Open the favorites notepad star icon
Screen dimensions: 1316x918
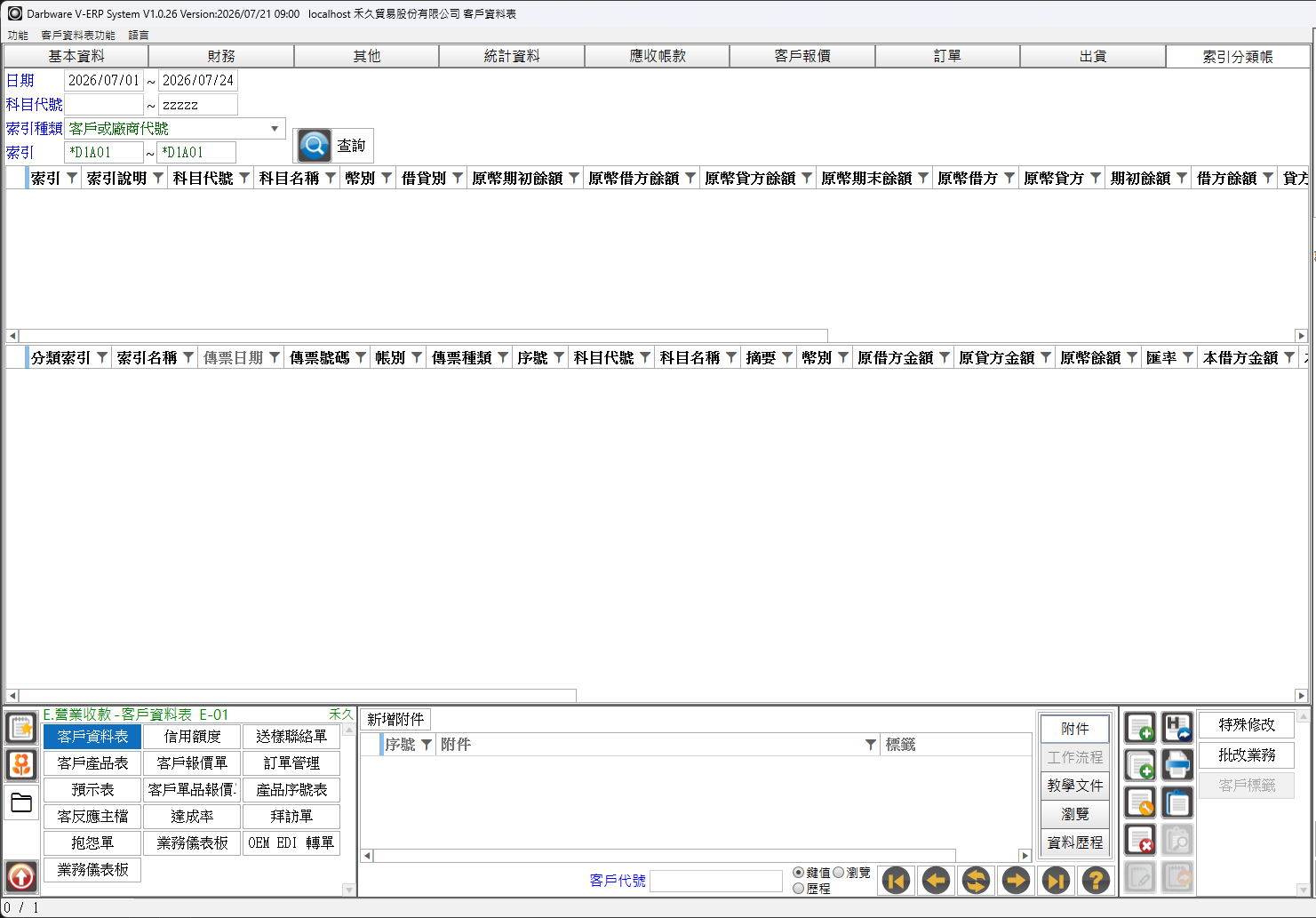(x=21, y=728)
